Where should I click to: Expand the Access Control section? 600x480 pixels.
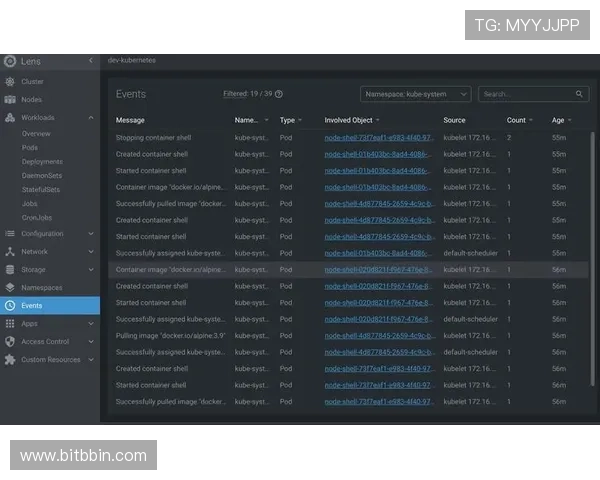pos(91,342)
